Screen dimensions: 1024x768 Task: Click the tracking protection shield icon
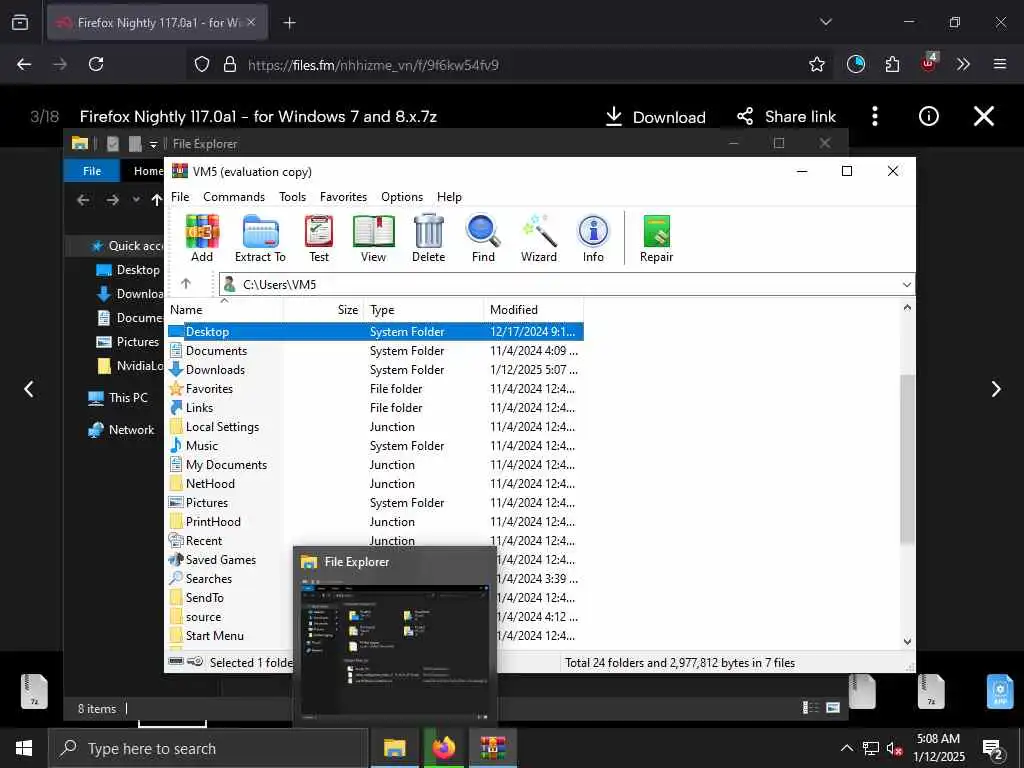pyautogui.click(x=202, y=64)
